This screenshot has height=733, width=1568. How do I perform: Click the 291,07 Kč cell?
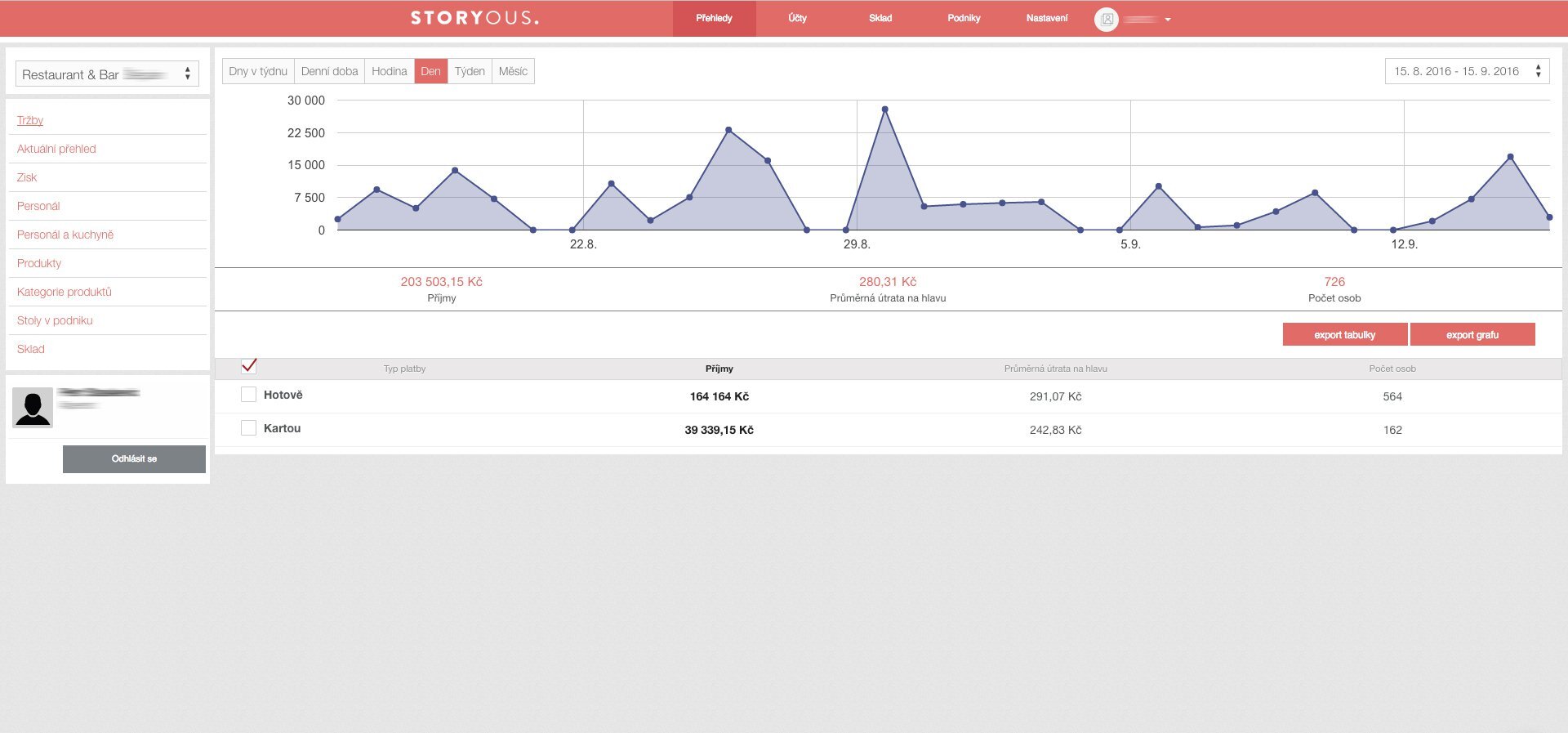[x=1055, y=396]
